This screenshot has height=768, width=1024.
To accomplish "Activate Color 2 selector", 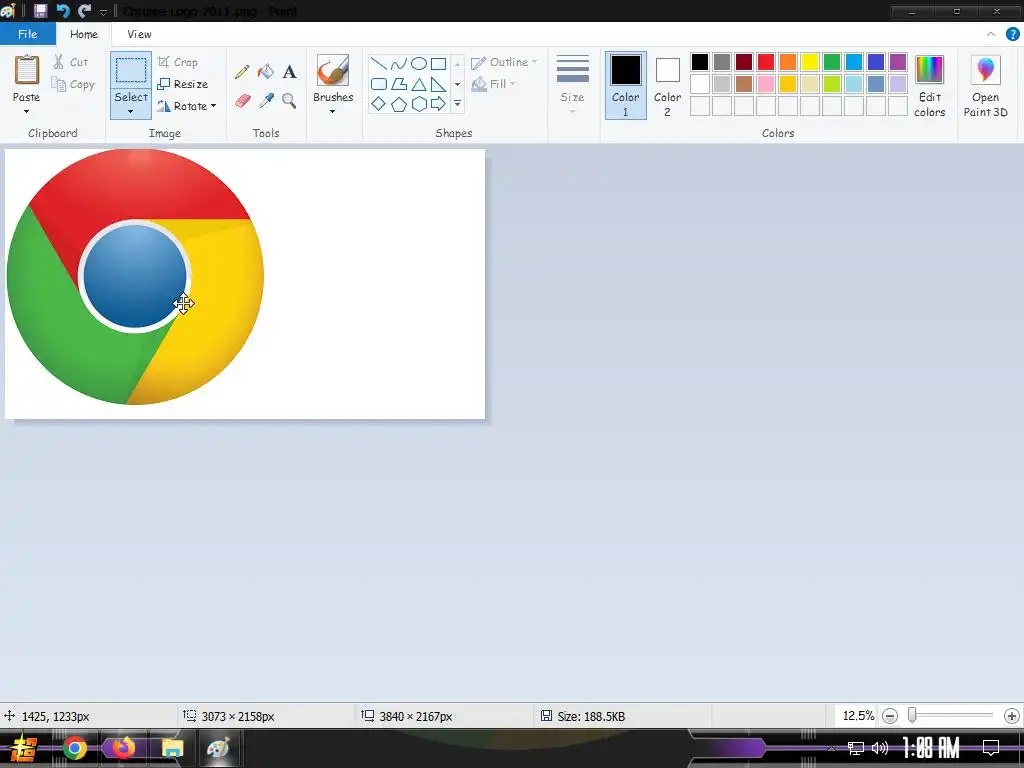I will coord(667,86).
